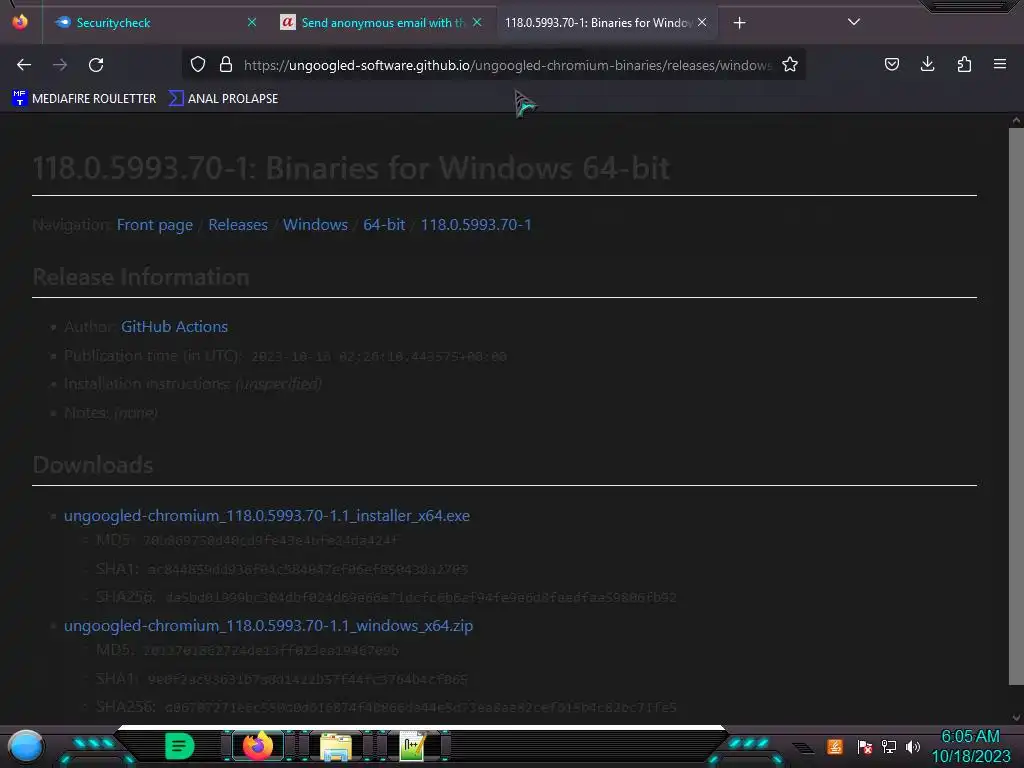Go back to the previous page
Viewport: 1024px width, 768px height.
[x=24, y=65]
